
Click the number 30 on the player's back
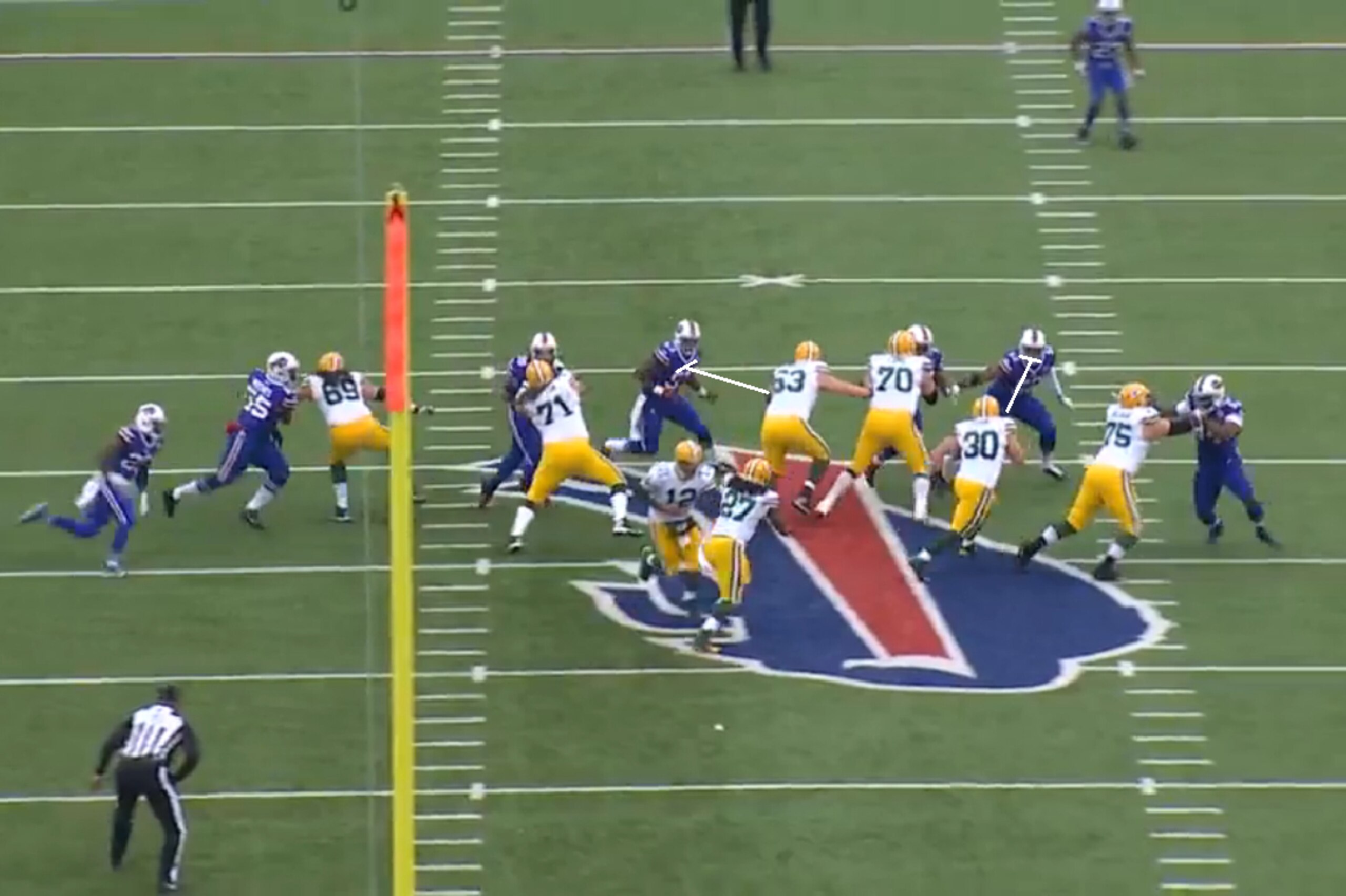click(981, 445)
